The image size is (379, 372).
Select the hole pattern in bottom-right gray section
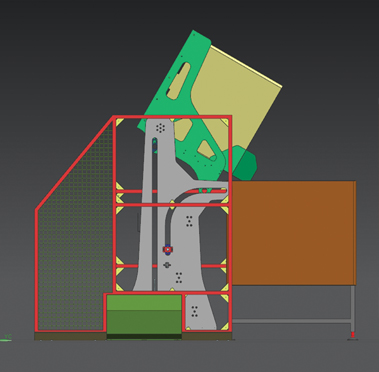194,311
